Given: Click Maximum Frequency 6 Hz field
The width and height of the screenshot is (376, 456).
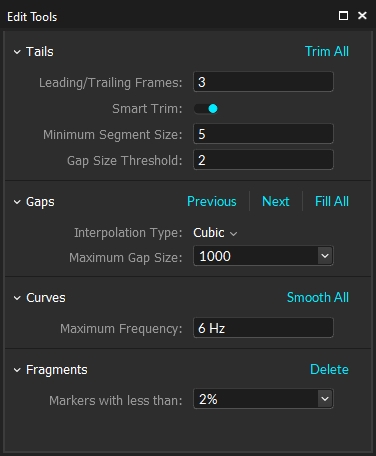Looking at the screenshot, I should [263, 328].
